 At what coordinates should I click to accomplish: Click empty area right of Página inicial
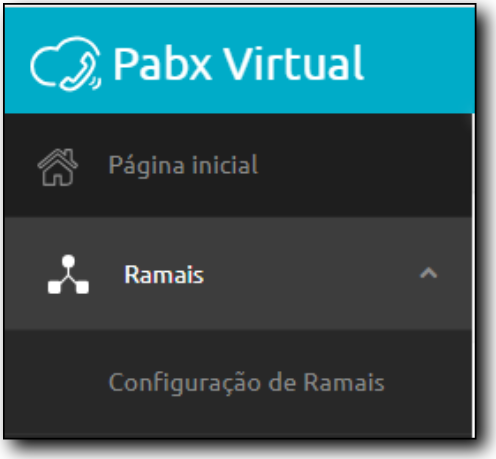(x=363, y=165)
